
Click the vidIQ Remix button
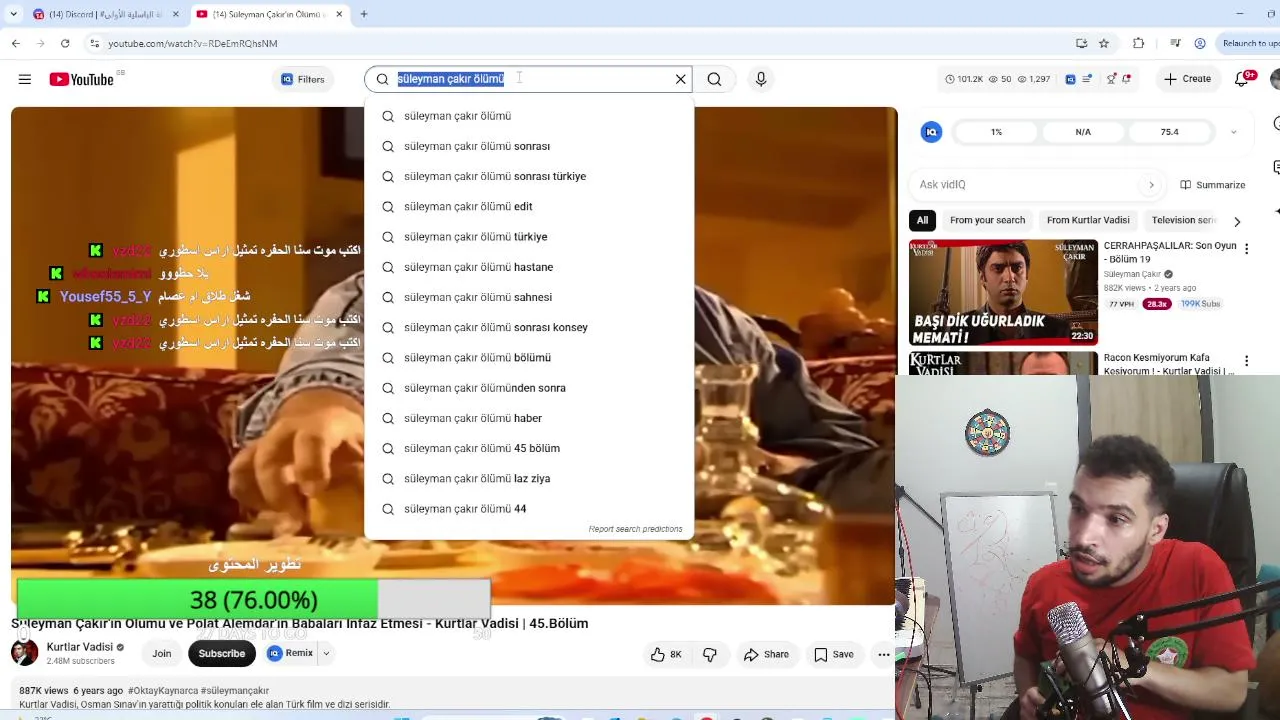click(290, 653)
